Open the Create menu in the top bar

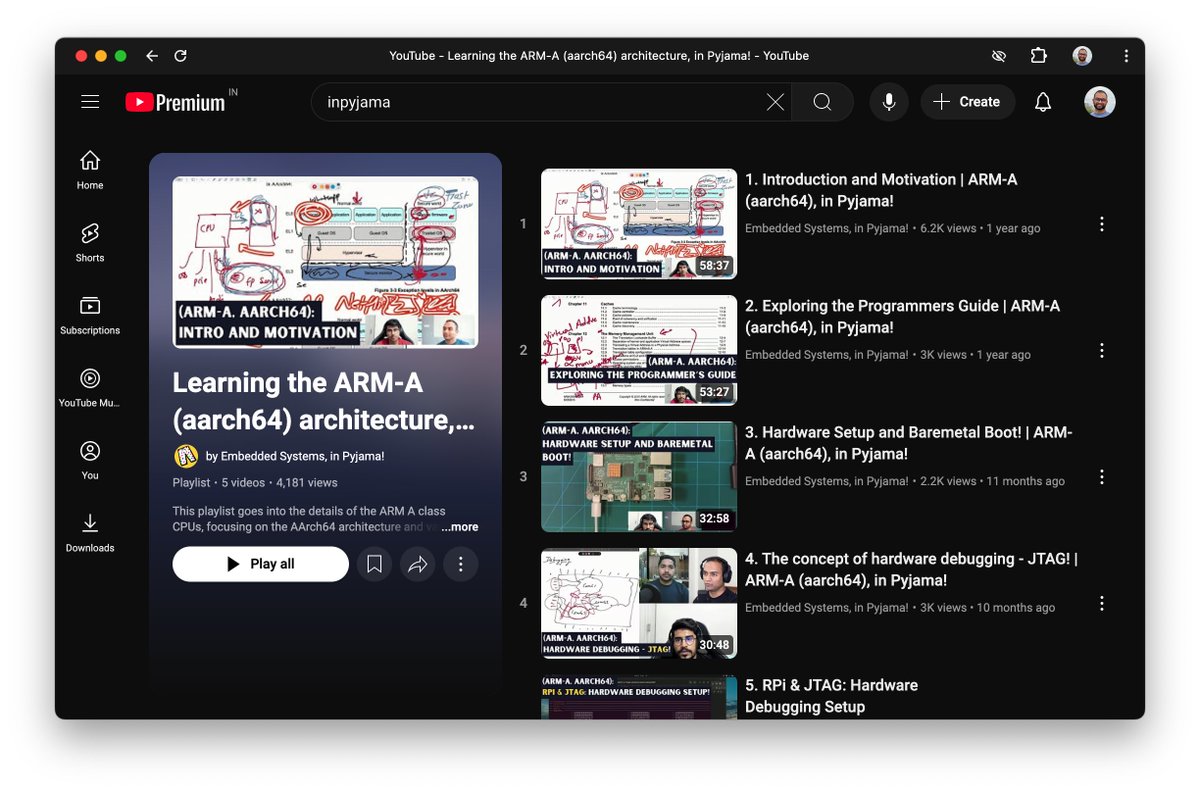[967, 101]
